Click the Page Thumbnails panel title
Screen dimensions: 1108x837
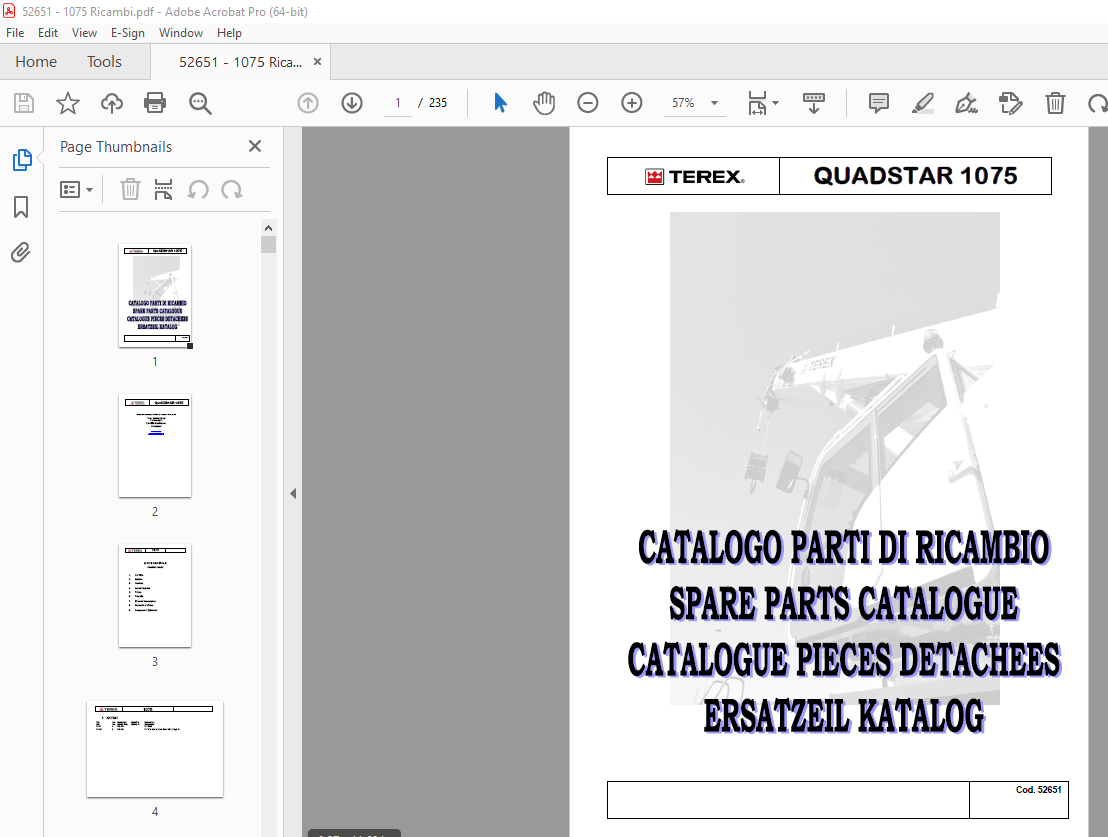pos(116,146)
